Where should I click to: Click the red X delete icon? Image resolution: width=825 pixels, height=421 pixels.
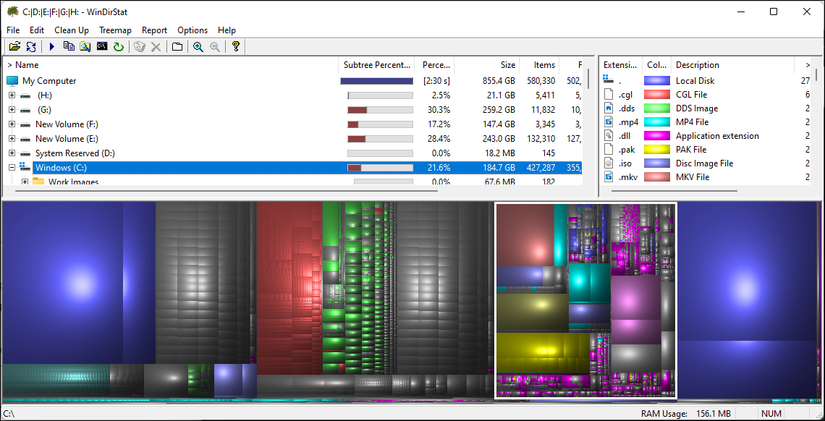(156, 47)
